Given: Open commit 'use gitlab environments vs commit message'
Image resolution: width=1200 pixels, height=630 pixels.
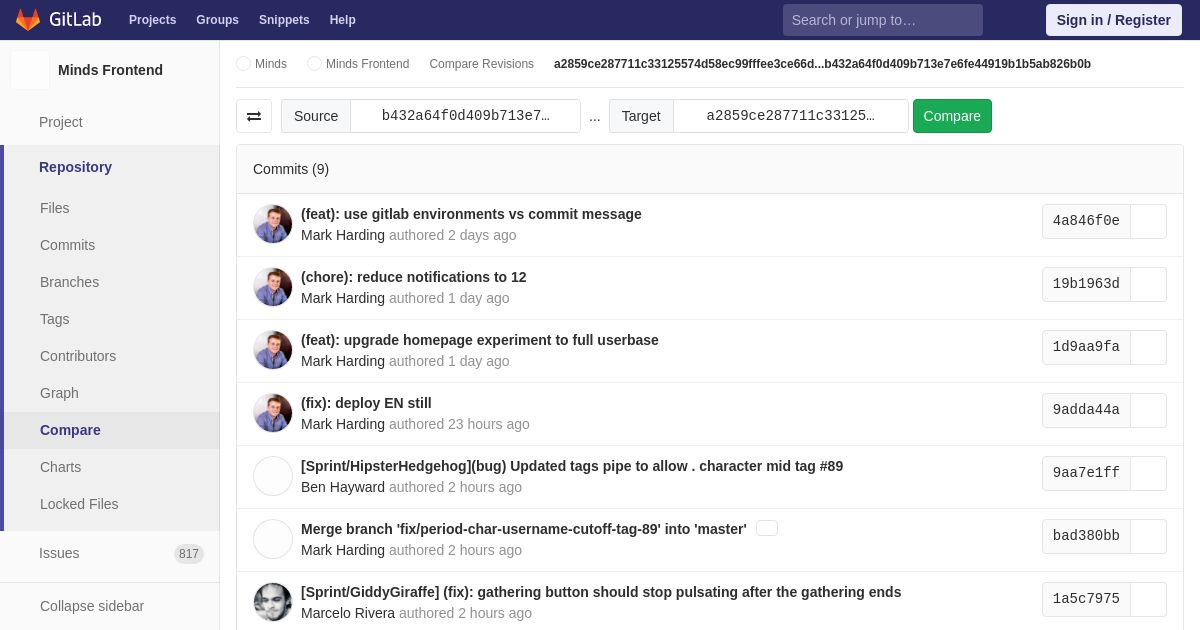Looking at the screenshot, I should point(471,214).
